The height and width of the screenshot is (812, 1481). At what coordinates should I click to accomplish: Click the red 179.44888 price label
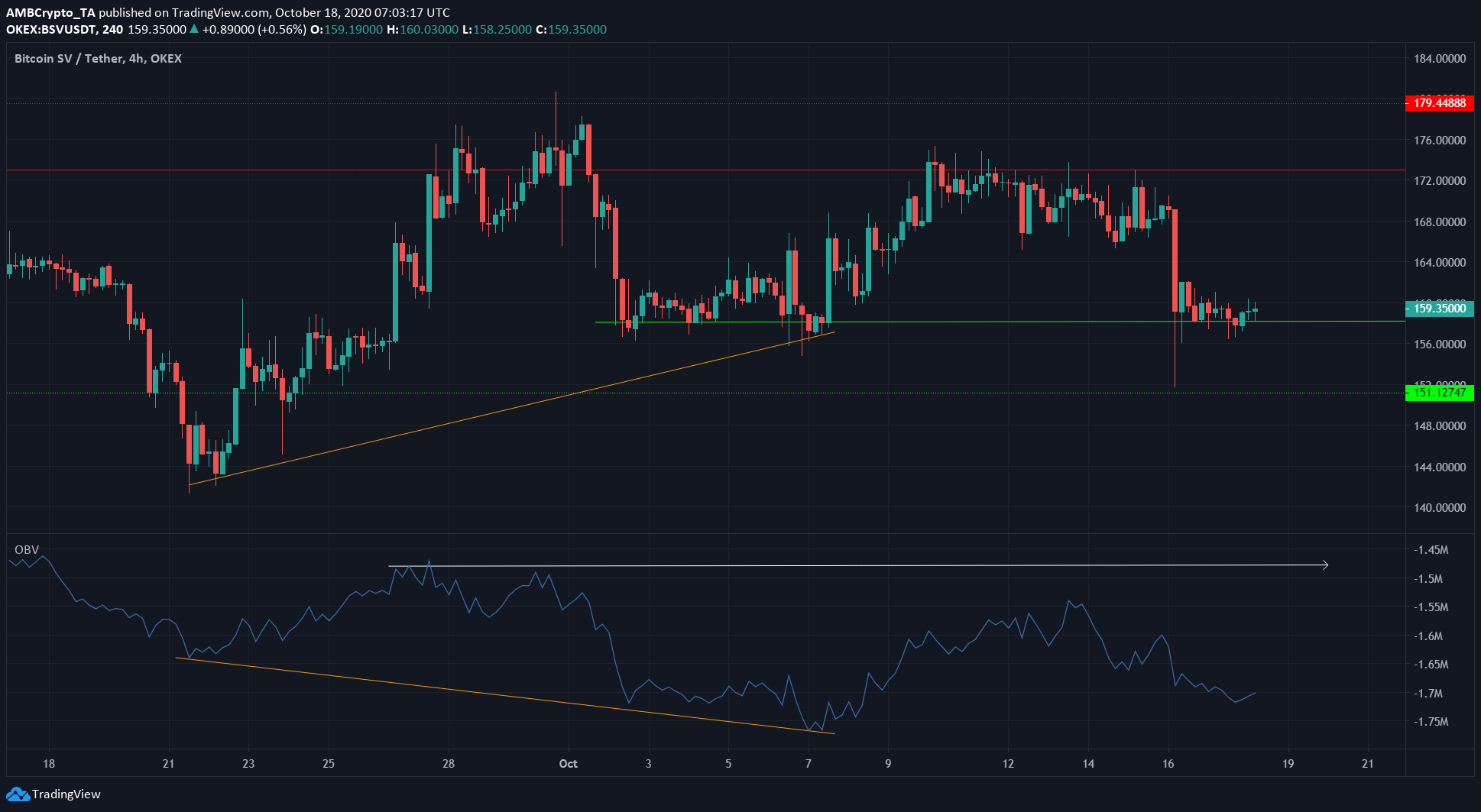click(1439, 103)
